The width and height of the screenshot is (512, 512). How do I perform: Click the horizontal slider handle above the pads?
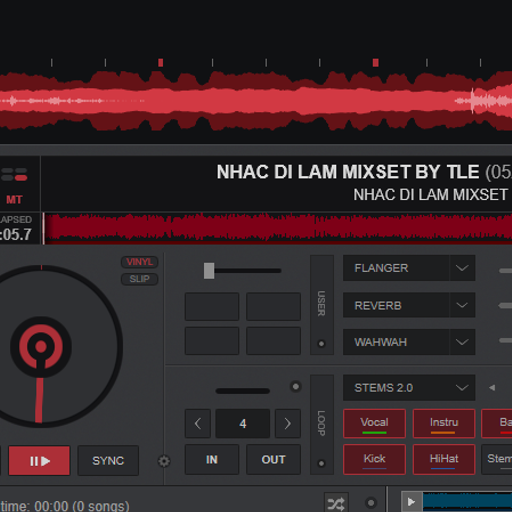pos(209,271)
